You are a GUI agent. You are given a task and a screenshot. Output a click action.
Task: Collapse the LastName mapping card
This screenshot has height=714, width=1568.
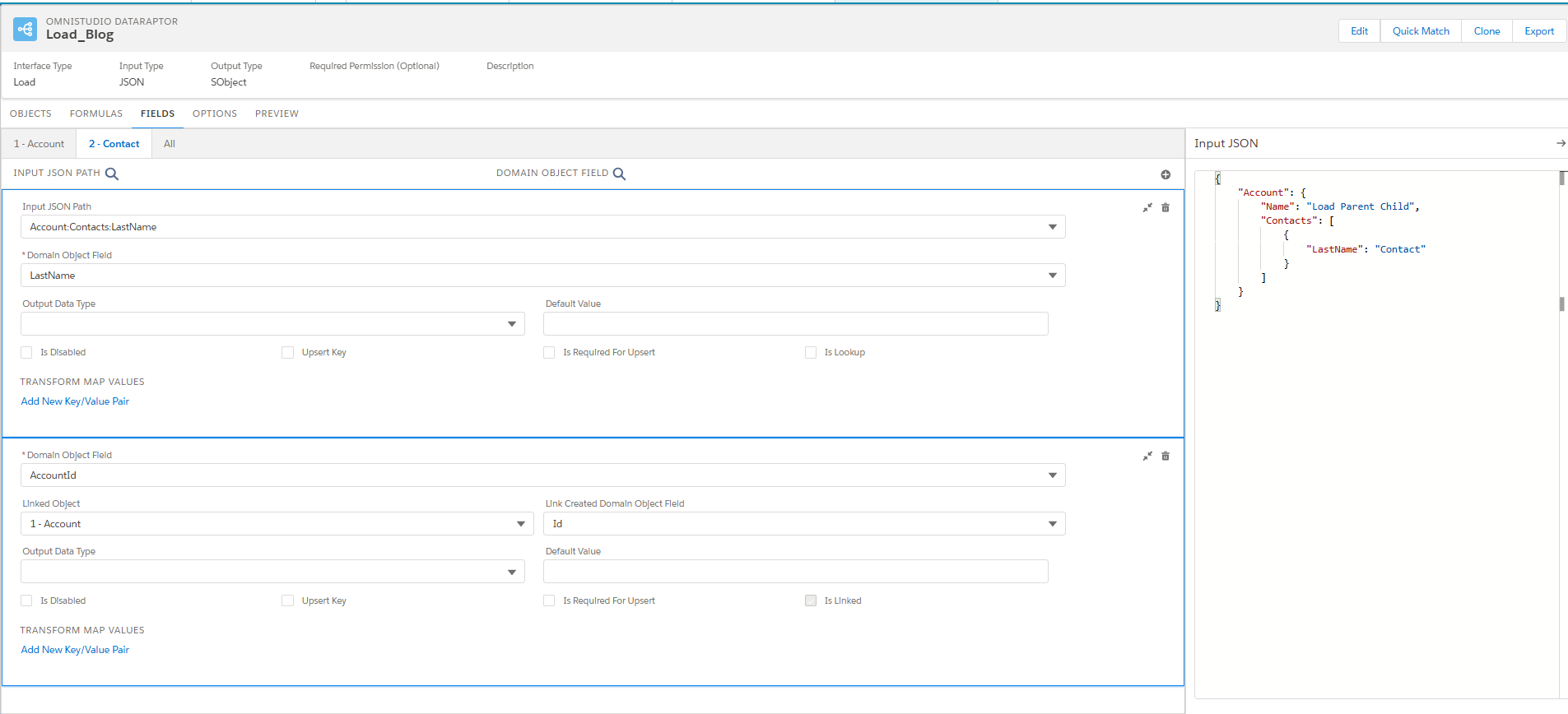[x=1147, y=208]
